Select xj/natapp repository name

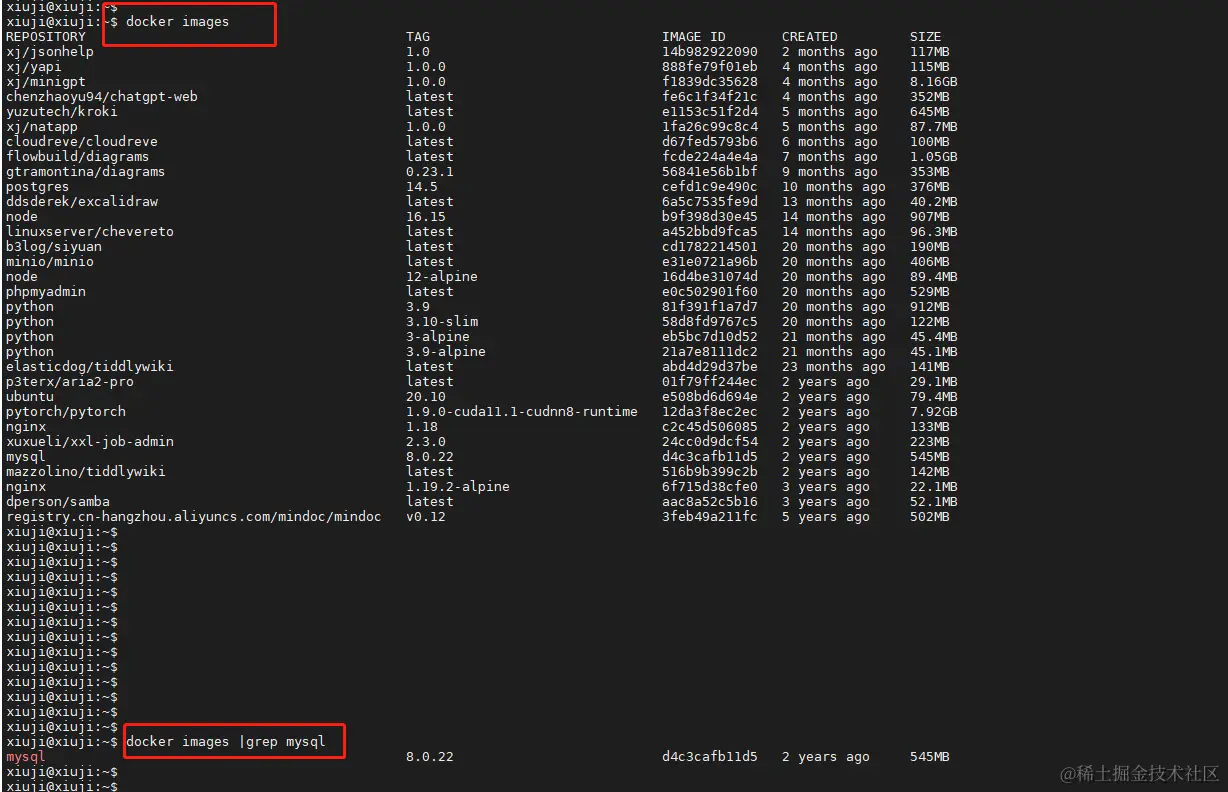tap(42, 126)
